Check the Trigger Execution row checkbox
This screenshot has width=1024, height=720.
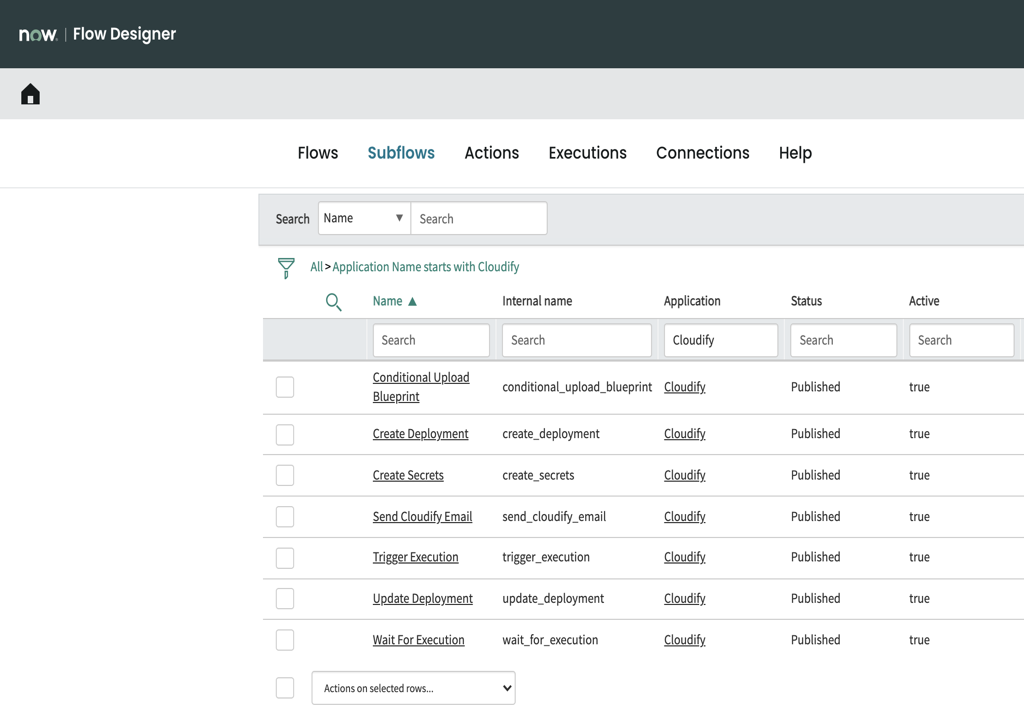pos(285,557)
